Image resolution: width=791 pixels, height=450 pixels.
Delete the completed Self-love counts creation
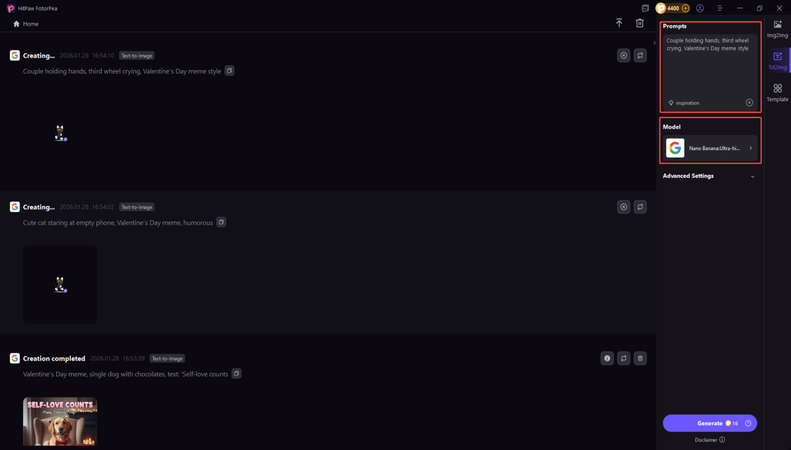pos(640,358)
